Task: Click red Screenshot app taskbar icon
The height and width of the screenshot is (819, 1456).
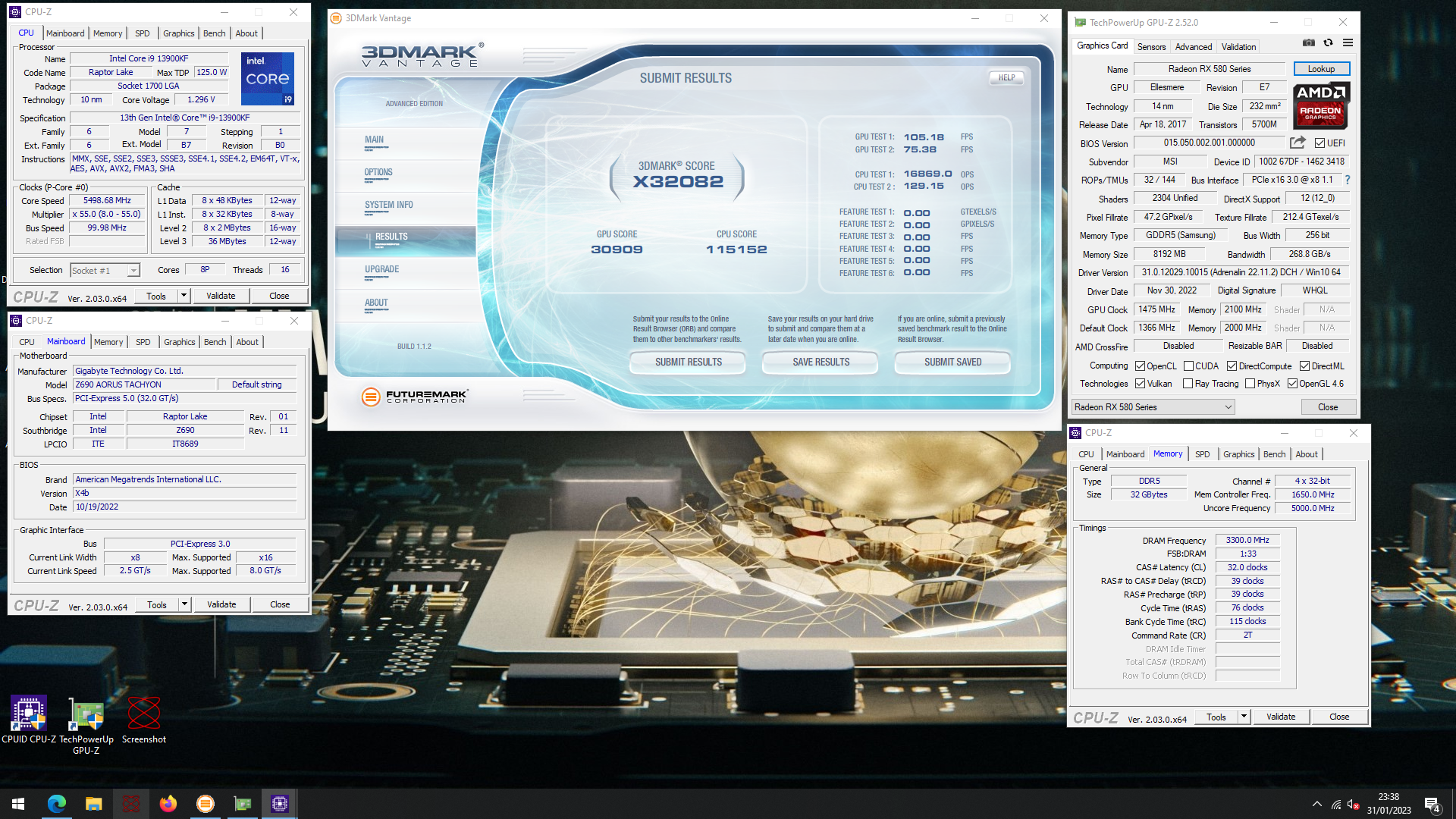Action: click(x=130, y=804)
